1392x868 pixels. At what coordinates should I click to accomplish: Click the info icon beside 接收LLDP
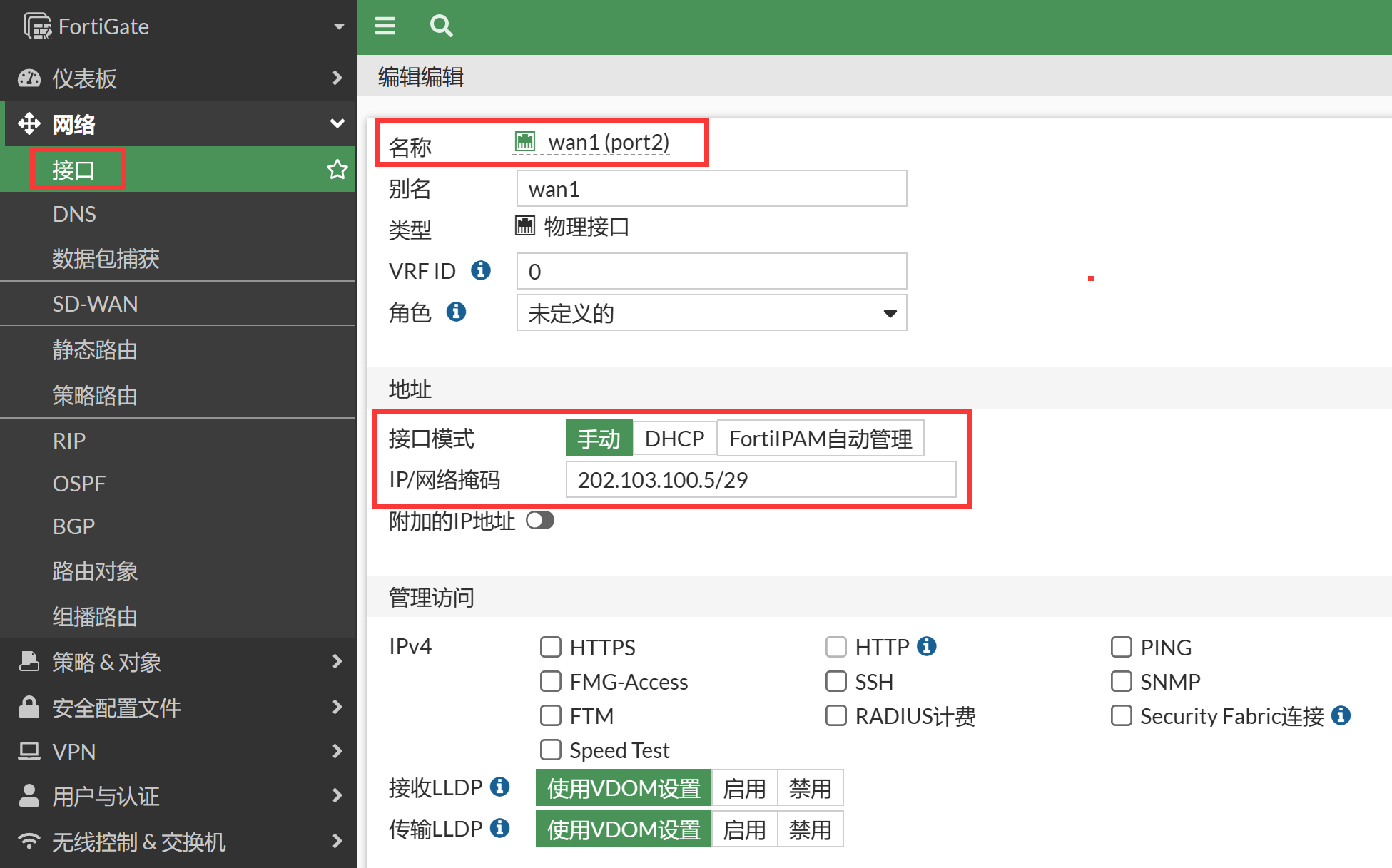(x=500, y=787)
